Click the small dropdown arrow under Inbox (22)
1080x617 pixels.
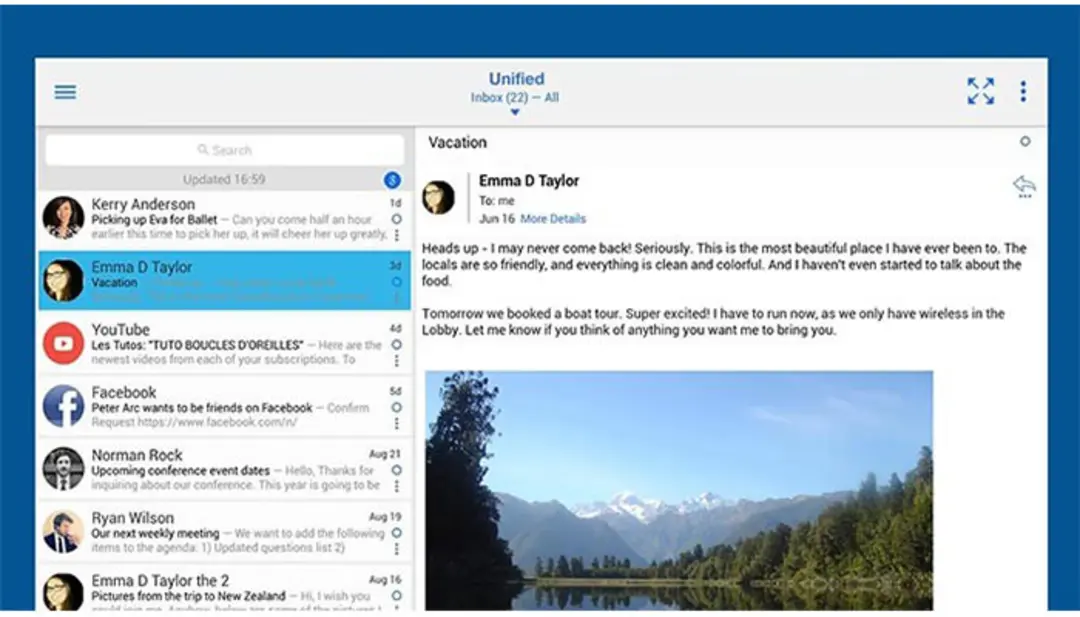[515, 112]
